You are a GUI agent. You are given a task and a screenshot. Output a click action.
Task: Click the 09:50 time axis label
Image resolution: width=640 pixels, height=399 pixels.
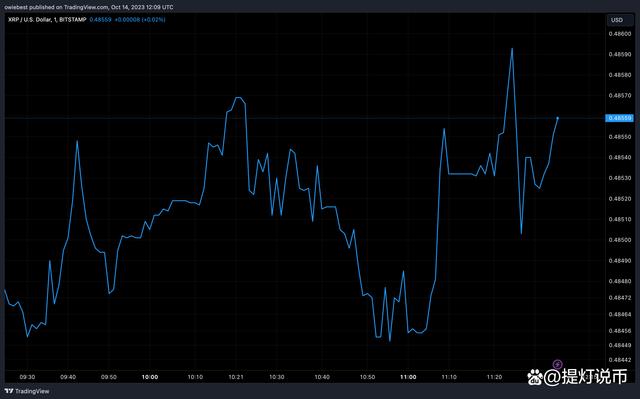click(109, 377)
